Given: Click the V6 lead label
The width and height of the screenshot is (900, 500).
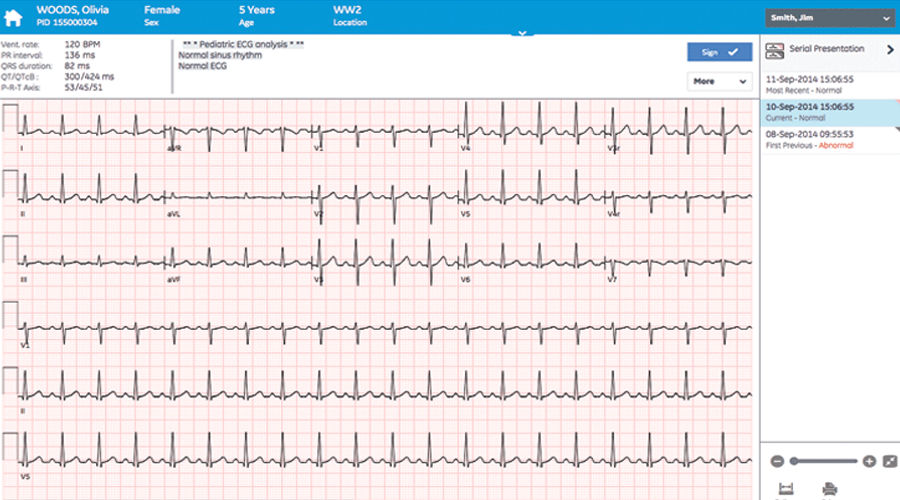Looking at the screenshot, I should pos(465,279).
